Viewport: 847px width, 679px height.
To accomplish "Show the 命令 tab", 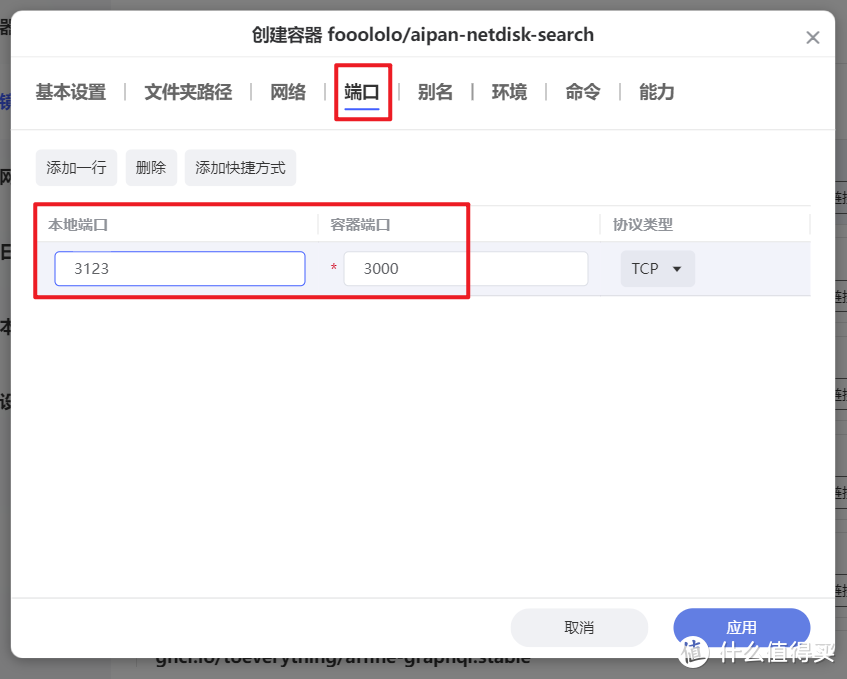I will (x=583, y=92).
